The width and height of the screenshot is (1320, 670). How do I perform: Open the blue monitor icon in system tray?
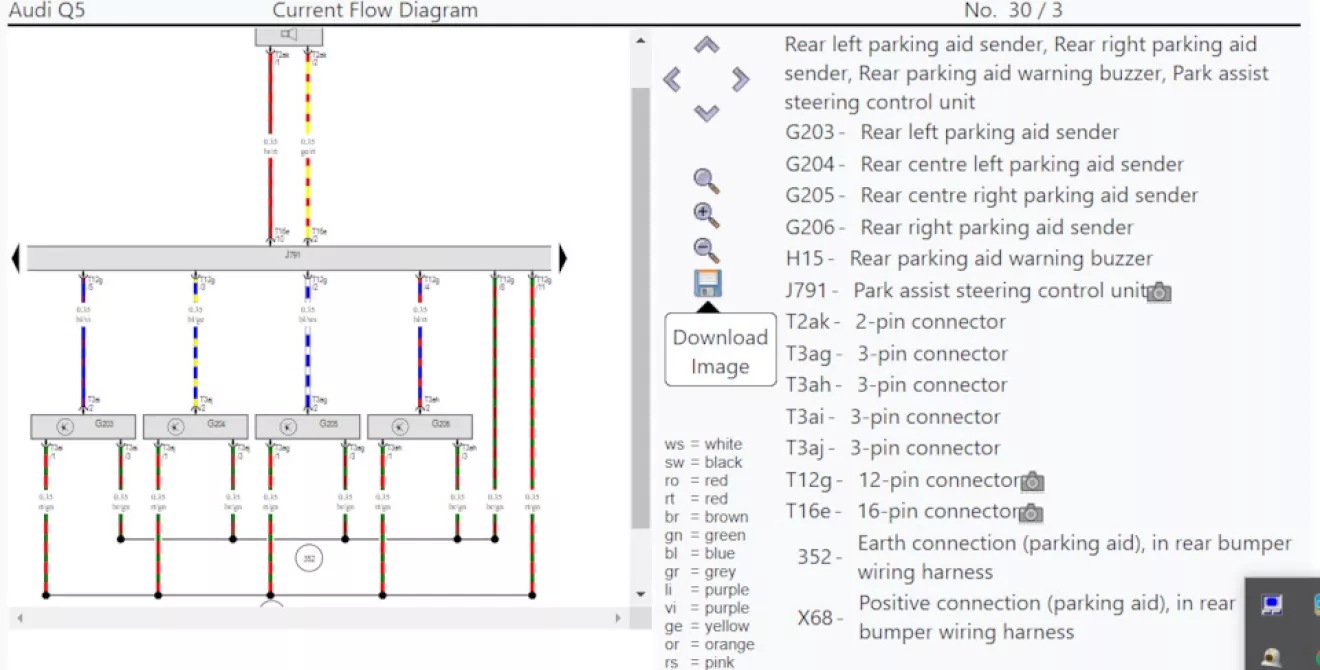click(x=1272, y=605)
